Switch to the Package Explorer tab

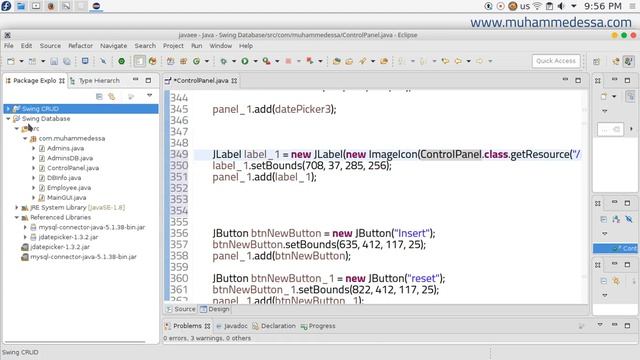35,81
